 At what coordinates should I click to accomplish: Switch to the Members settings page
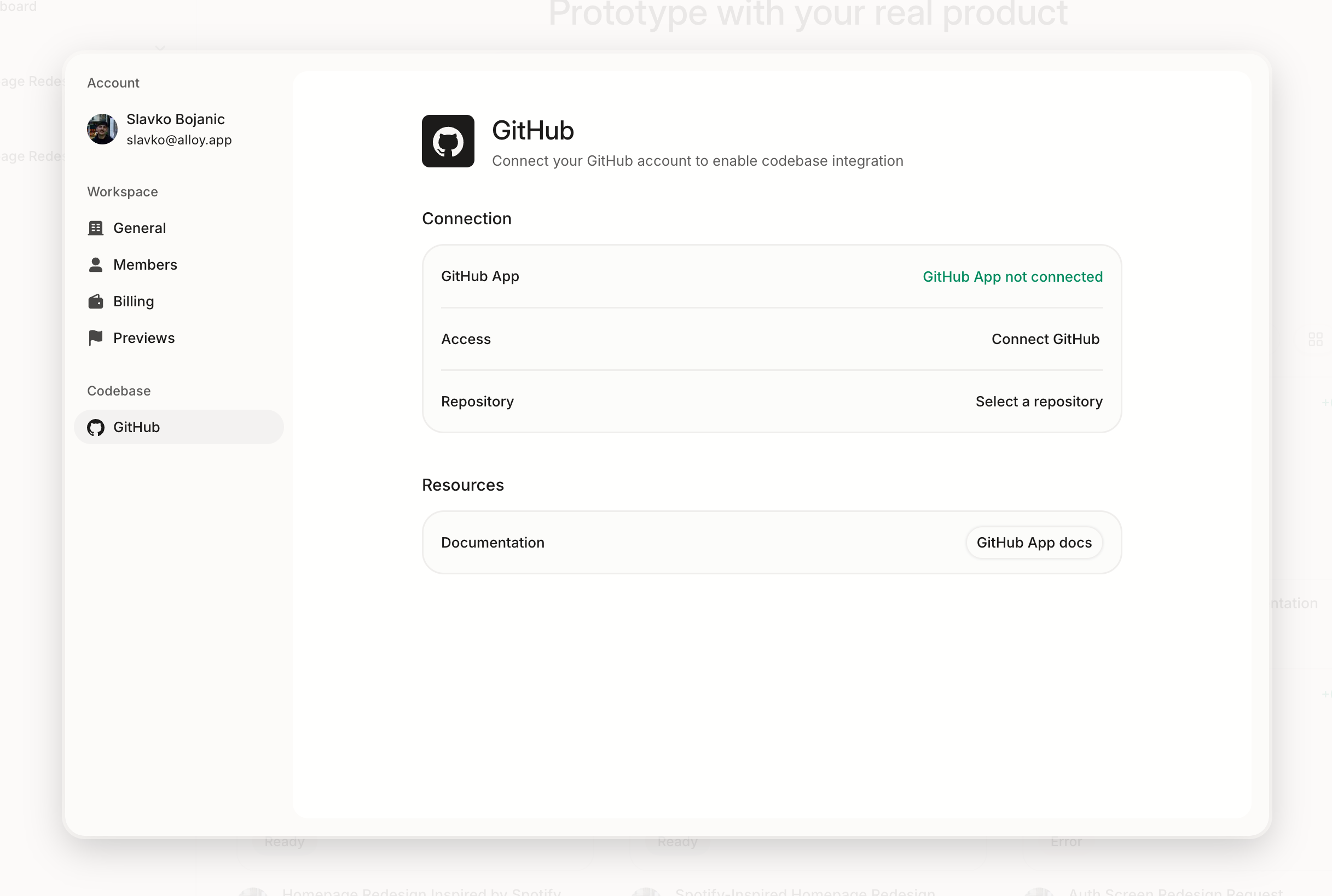point(145,264)
